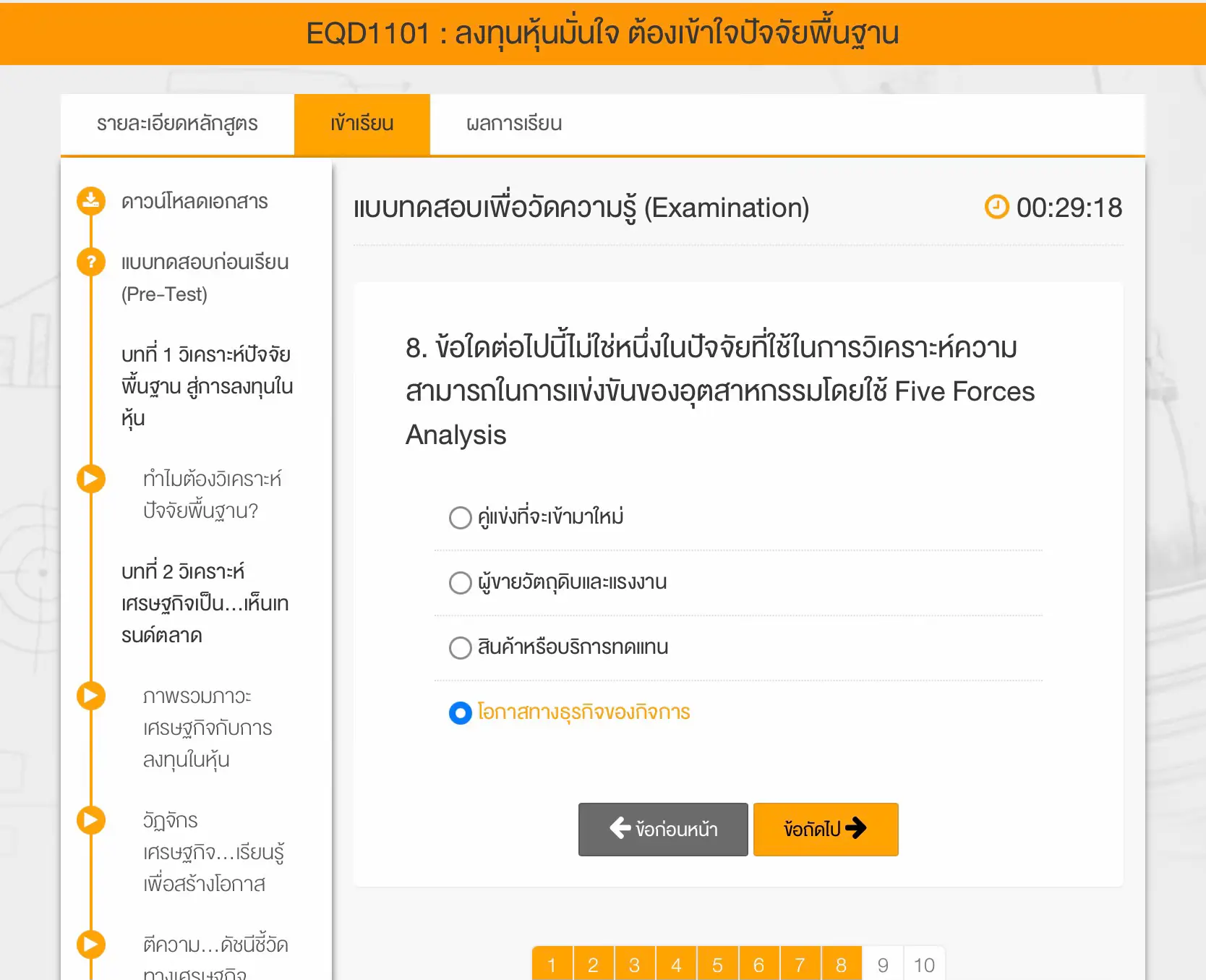
Task: Open the รายละเอียดหลักสูตร tab
Action: tap(178, 124)
